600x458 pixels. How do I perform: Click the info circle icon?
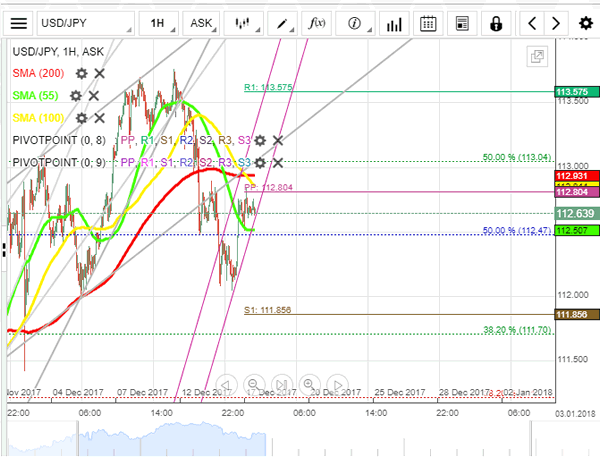click(355, 22)
